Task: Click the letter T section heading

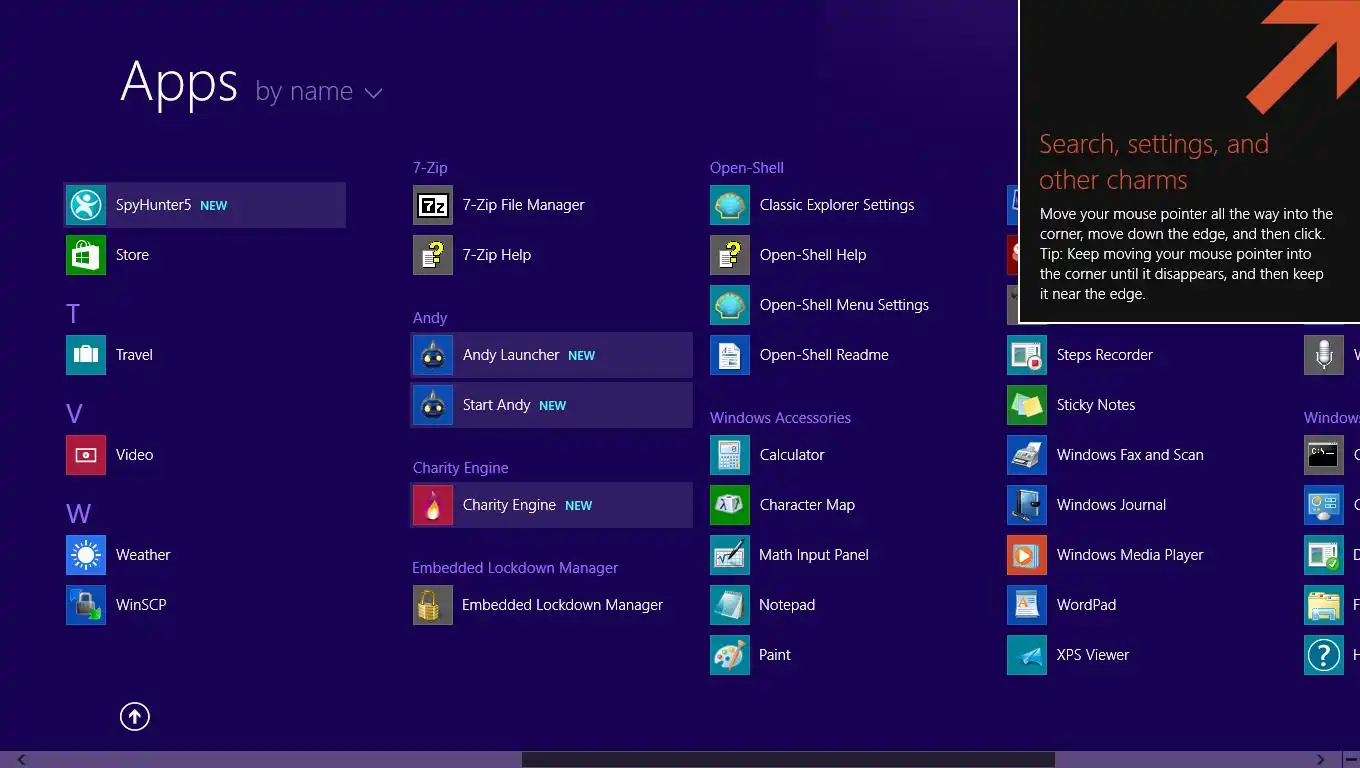Action: click(73, 314)
